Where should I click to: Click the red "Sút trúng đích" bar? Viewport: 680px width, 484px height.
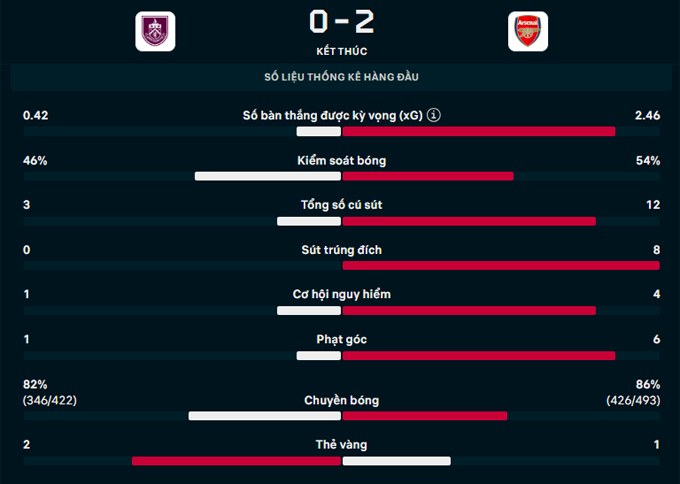pyautogui.click(x=501, y=266)
